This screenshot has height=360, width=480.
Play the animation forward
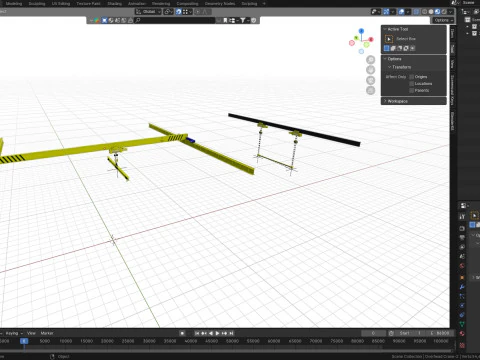[x=217, y=333]
